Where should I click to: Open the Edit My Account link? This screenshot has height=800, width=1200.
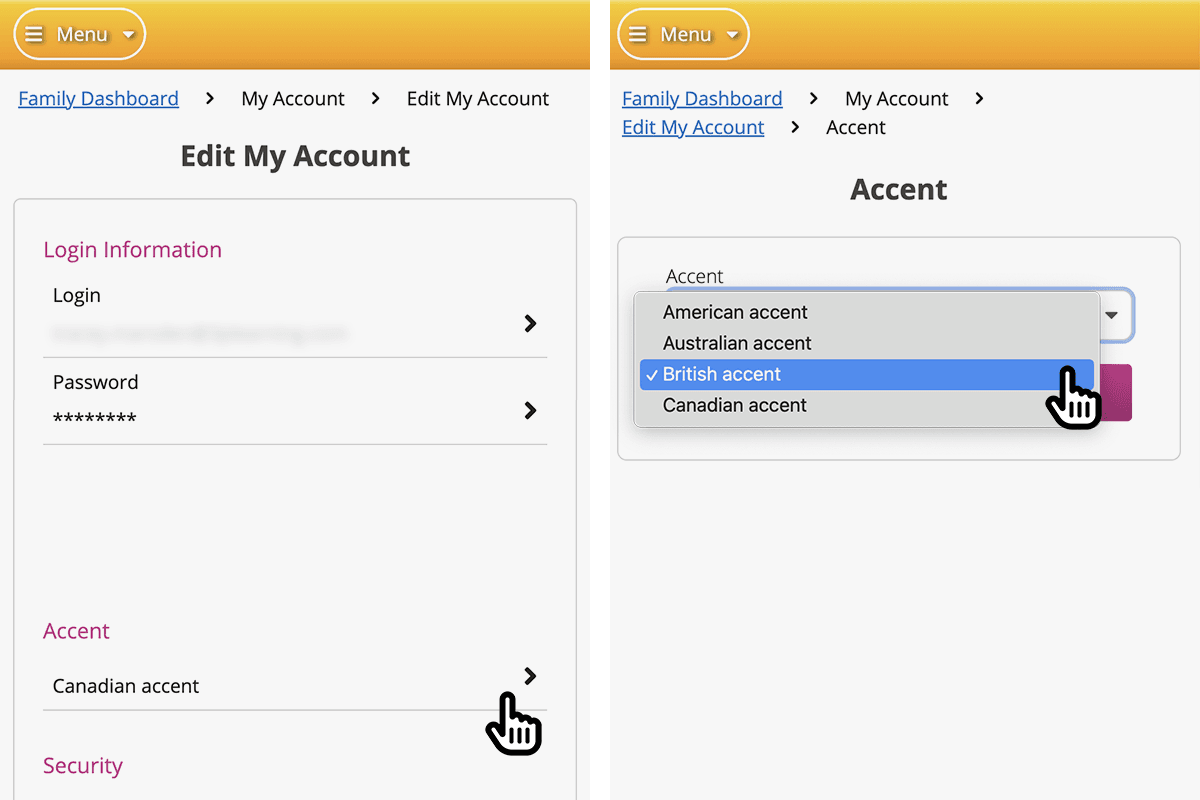[x=693, y=127]
